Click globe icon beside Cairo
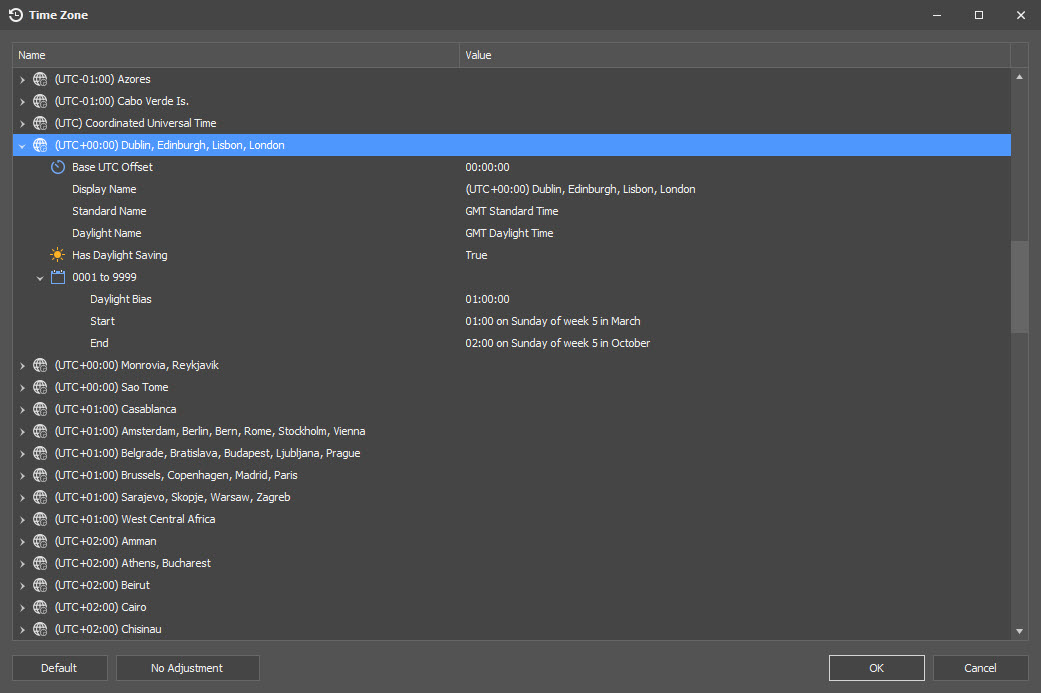The image size is (1041, 693). pos(40,607)
